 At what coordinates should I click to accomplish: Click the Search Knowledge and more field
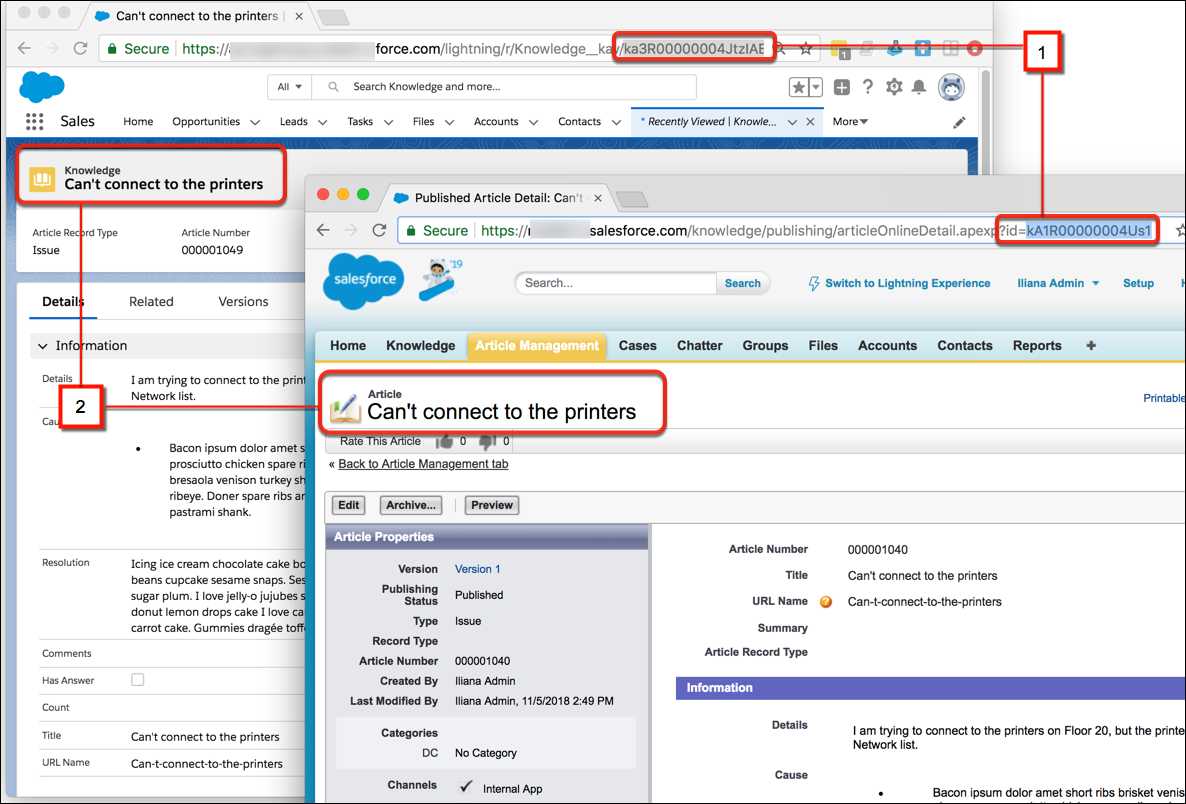(x=505, y=87)
